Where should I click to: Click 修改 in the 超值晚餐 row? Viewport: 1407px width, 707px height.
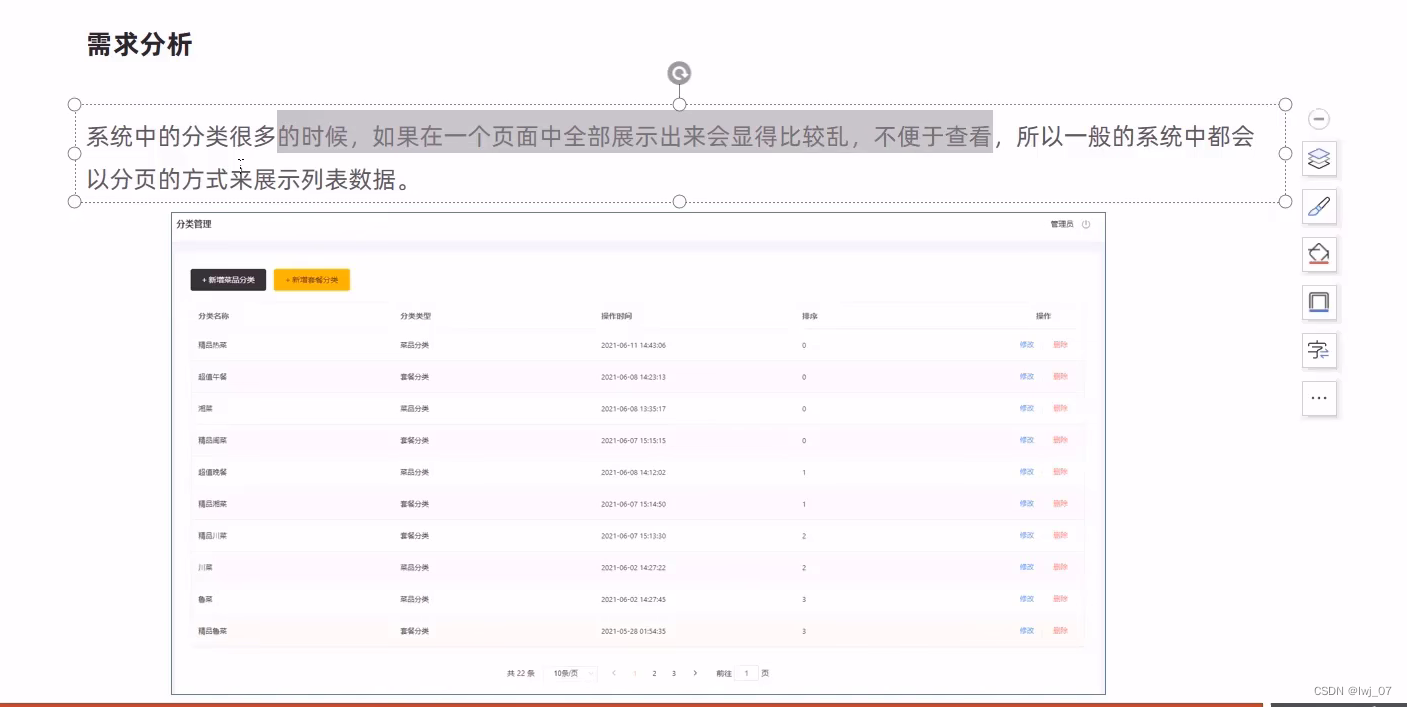1027,472
